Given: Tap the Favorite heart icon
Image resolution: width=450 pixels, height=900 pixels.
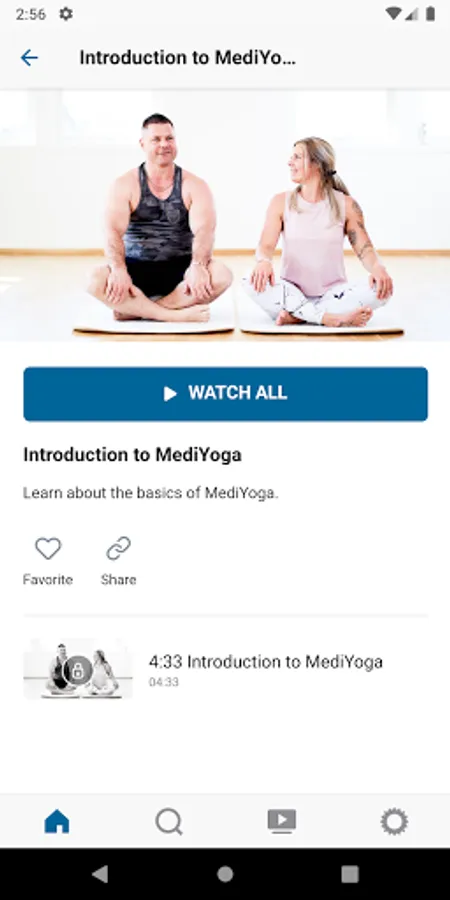Looking at the screenshot, I should tap(48, 549).
